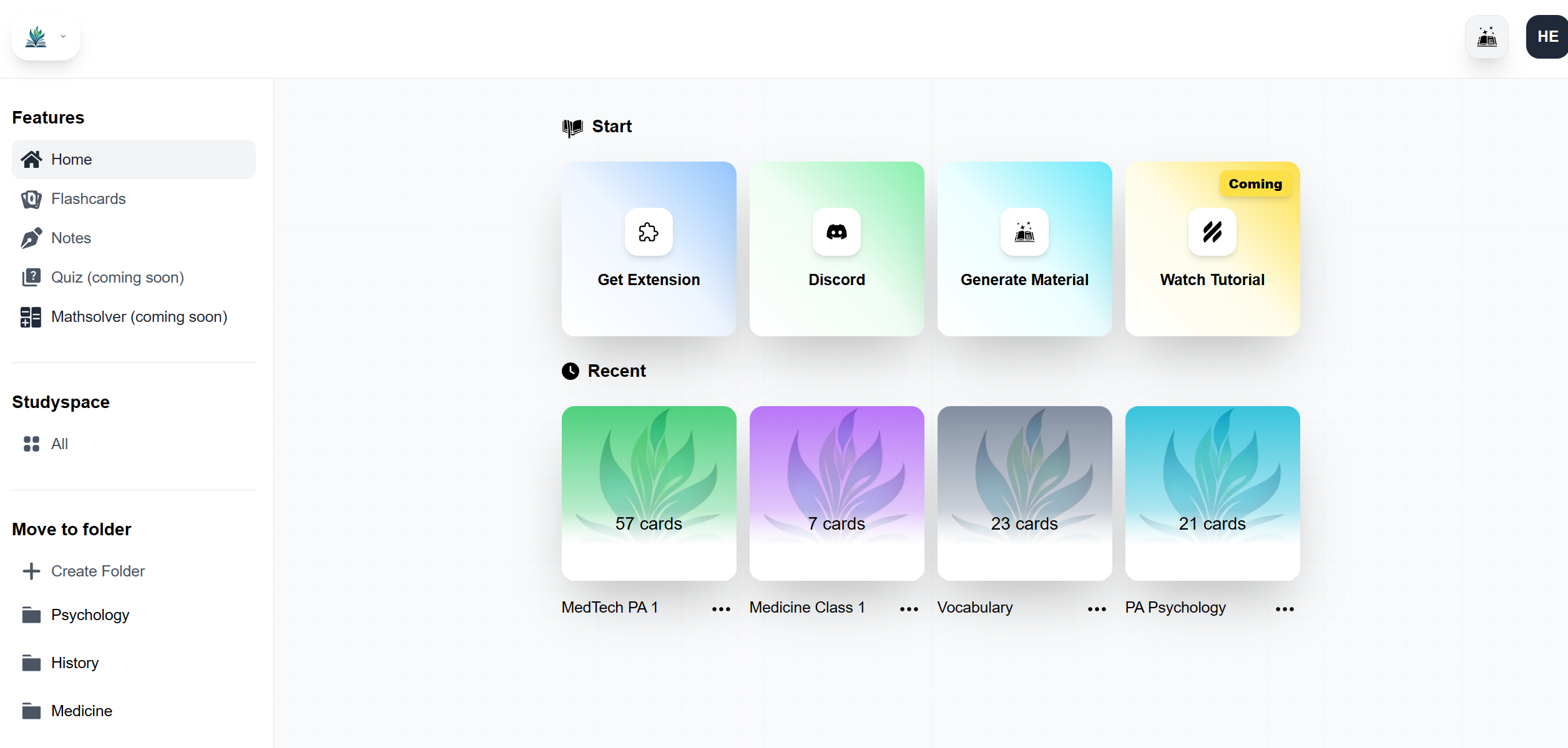
Task: Open the purple Medicine Class 1 deck thumbnail
Action: 836,493
